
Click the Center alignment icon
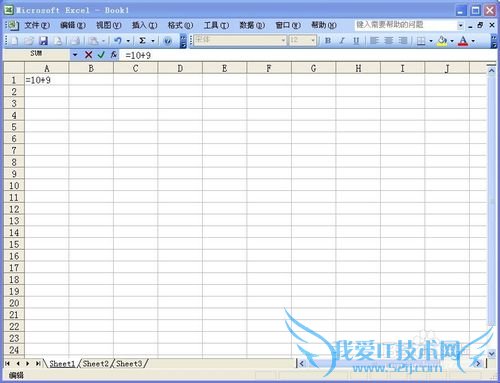click(x=389, y=41)
